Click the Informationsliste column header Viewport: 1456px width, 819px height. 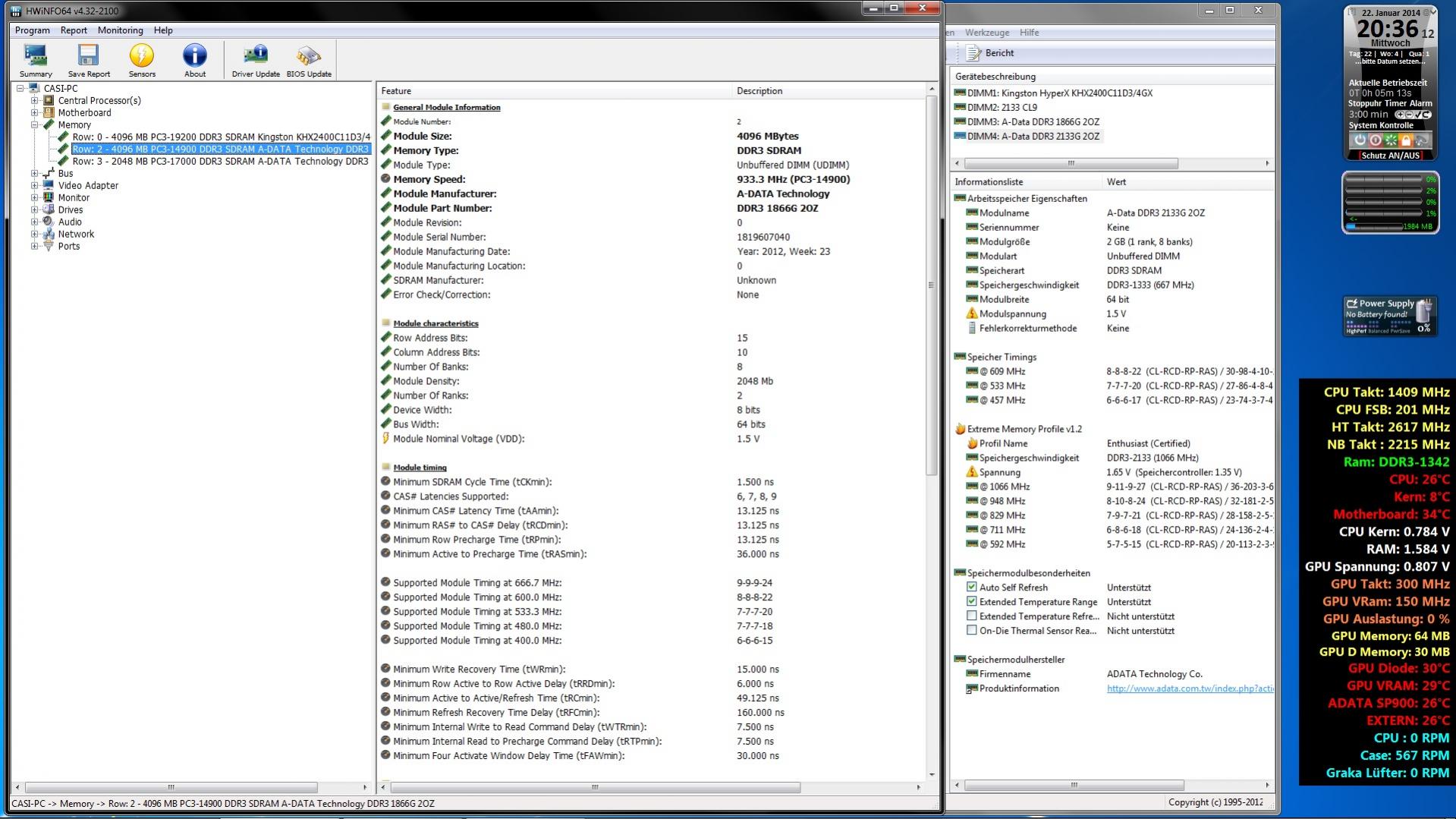[1026, 182]
